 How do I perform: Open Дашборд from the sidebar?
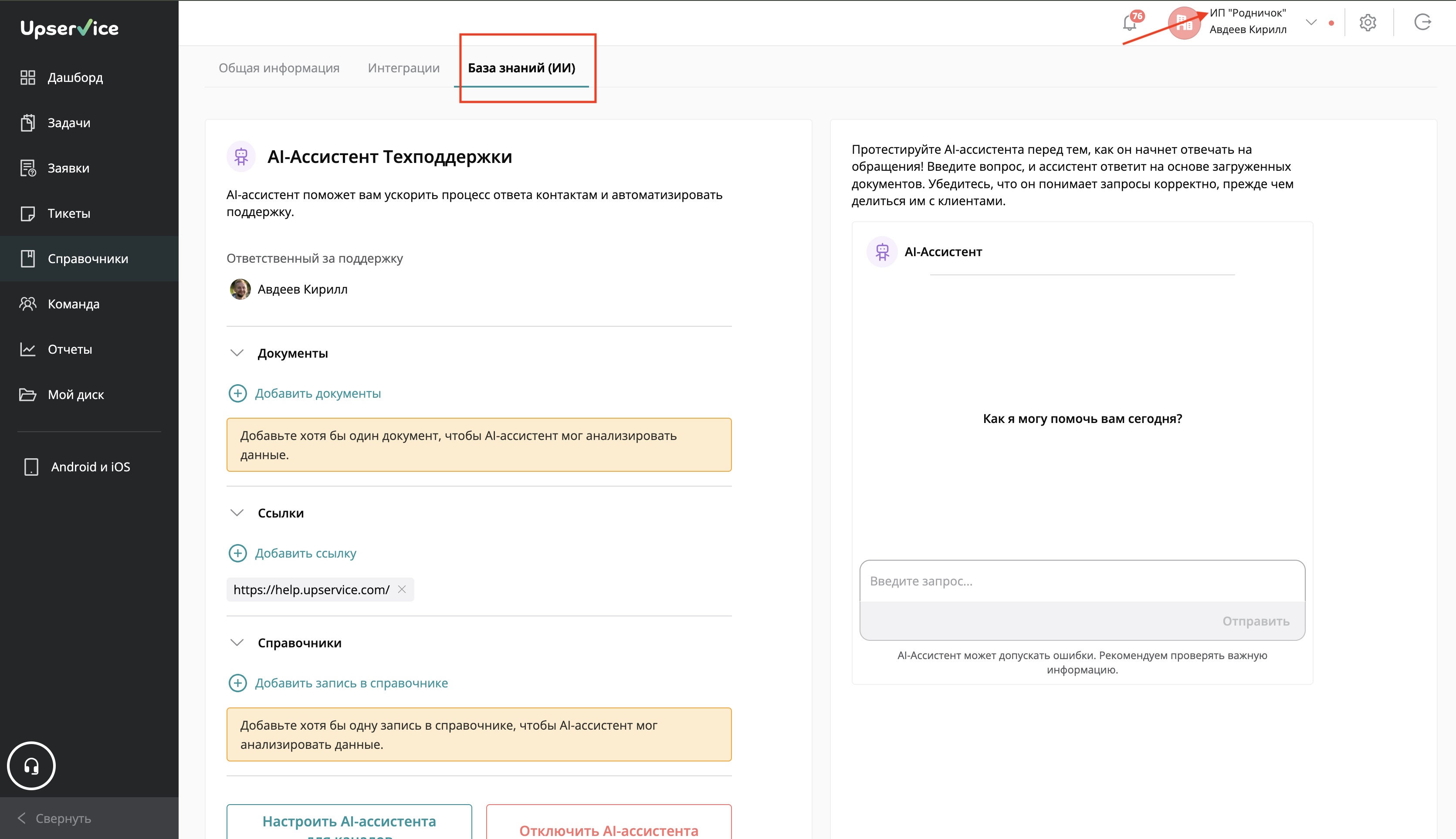tap(75, 77)
